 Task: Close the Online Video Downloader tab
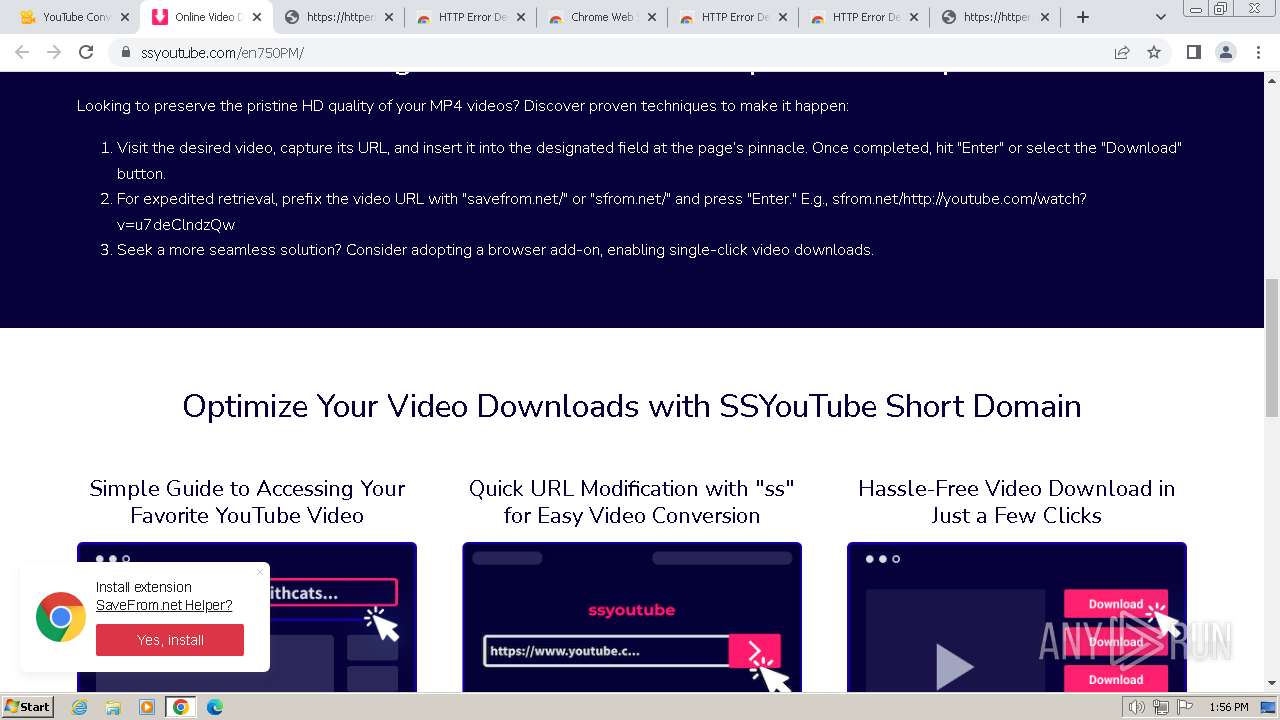[x=257, y=17]
